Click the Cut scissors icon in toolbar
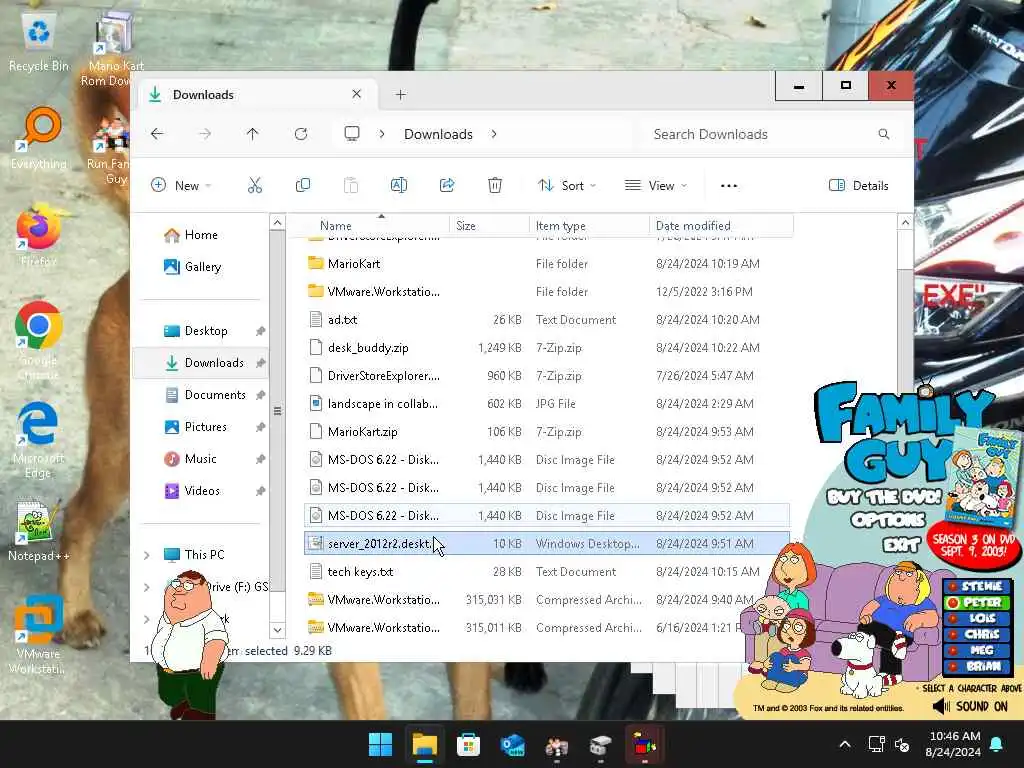 255,185
